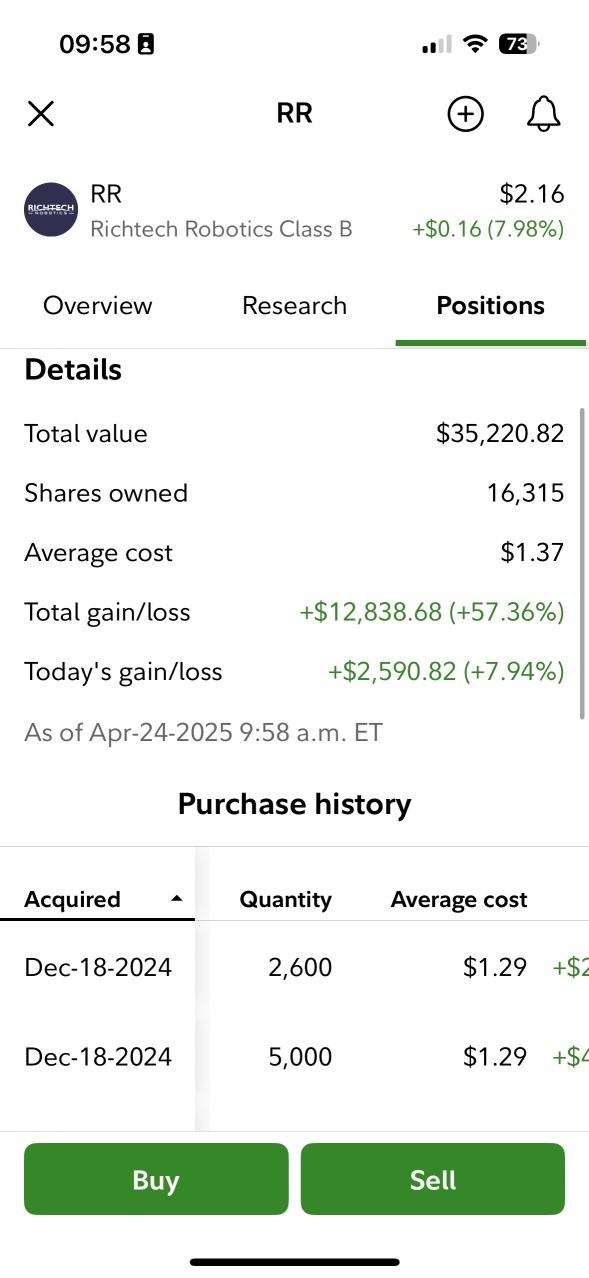Tap the Wi-Fi icon in status bar
Screen dimensions: 589x1278
pyautogui.click(x=476, y=44)
